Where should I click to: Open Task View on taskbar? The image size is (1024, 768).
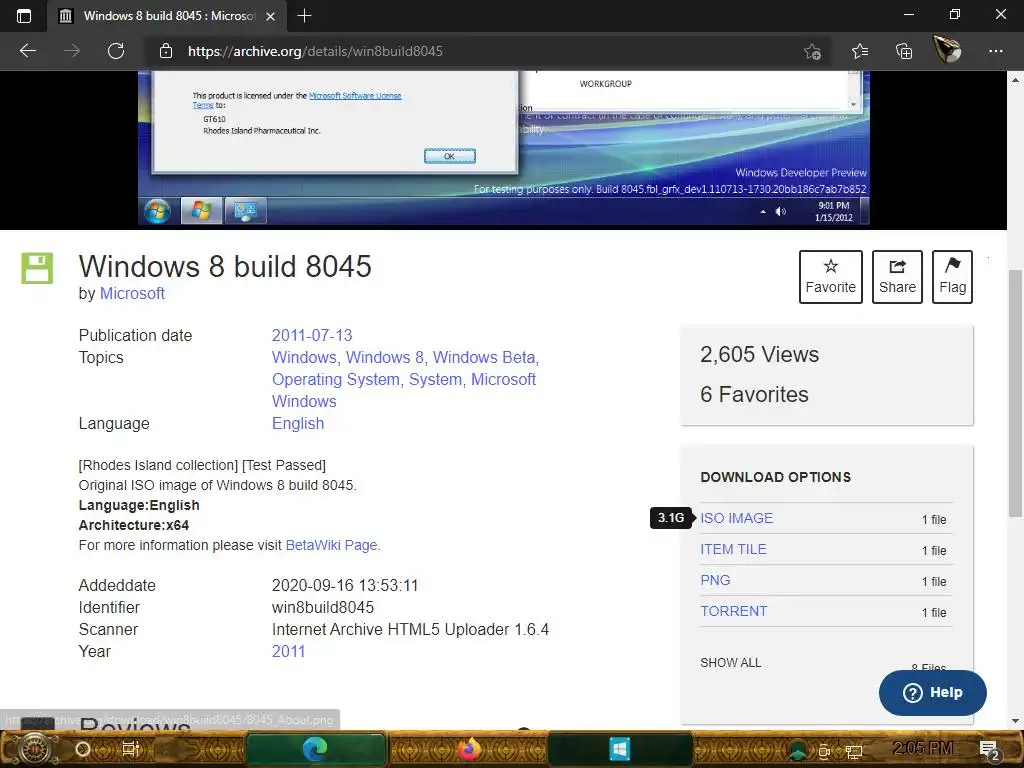click(131, 749)
